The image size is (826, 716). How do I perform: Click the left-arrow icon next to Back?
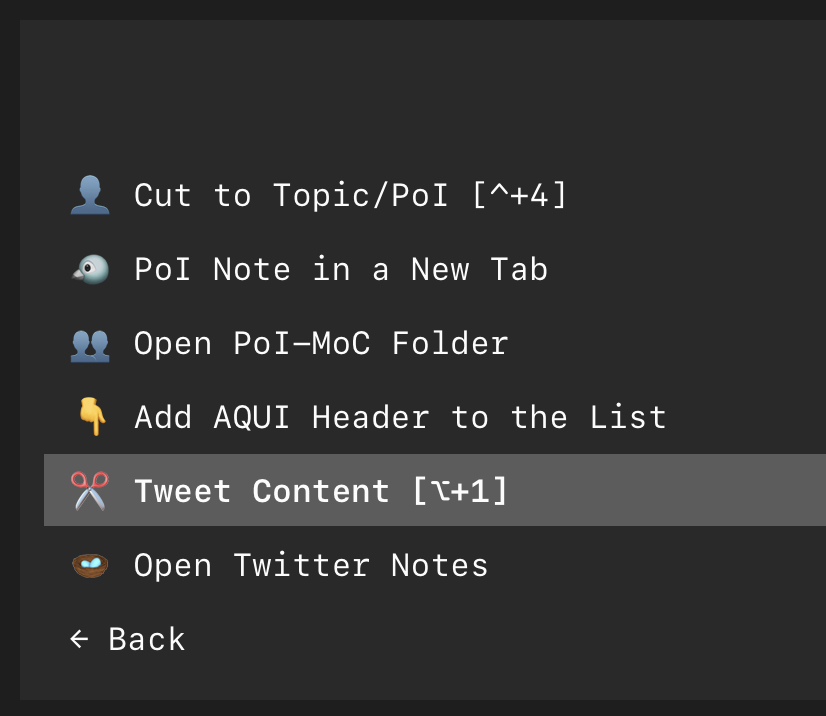click(79, 639)
